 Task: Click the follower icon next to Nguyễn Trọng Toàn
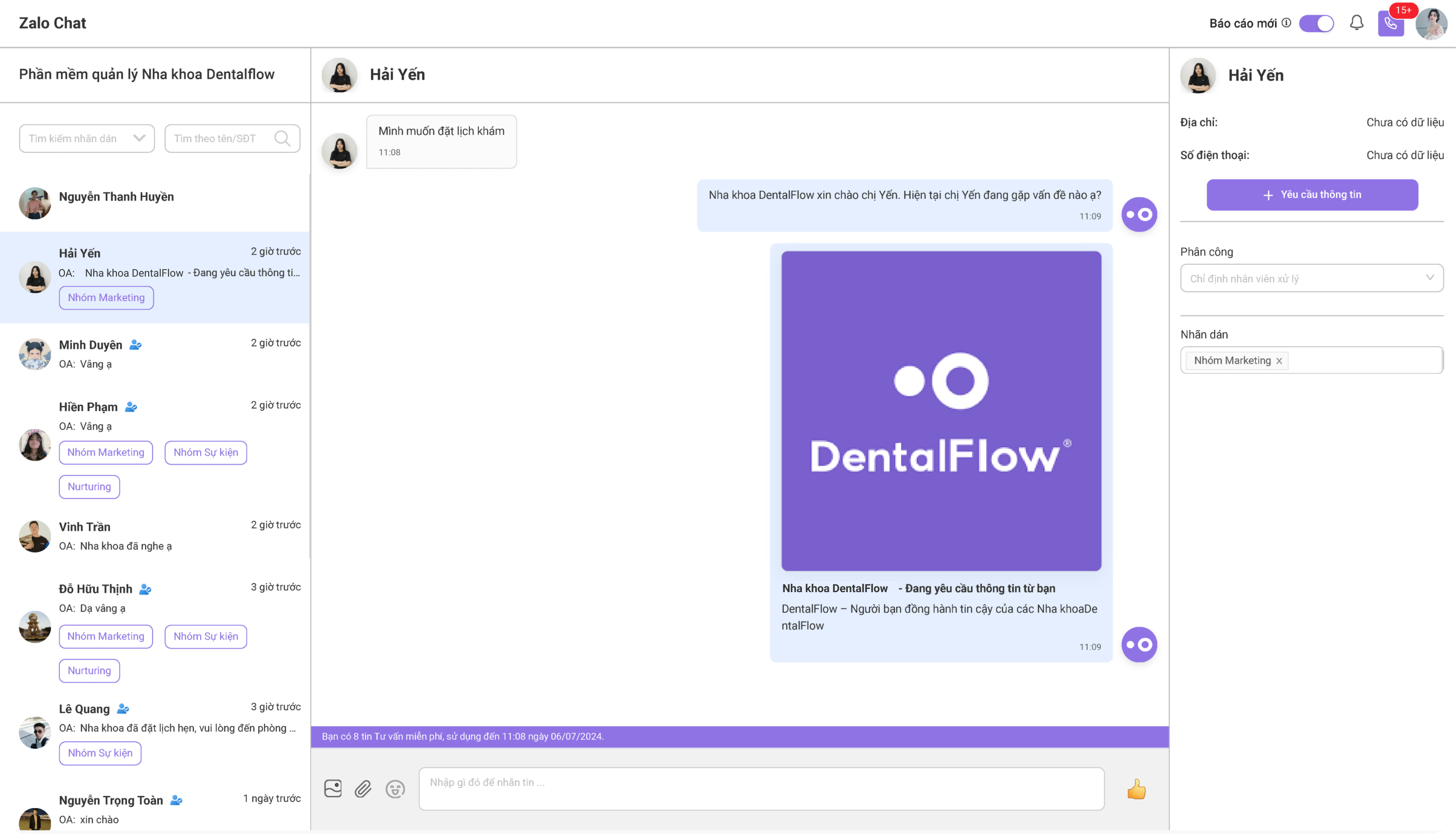point(176,800)
